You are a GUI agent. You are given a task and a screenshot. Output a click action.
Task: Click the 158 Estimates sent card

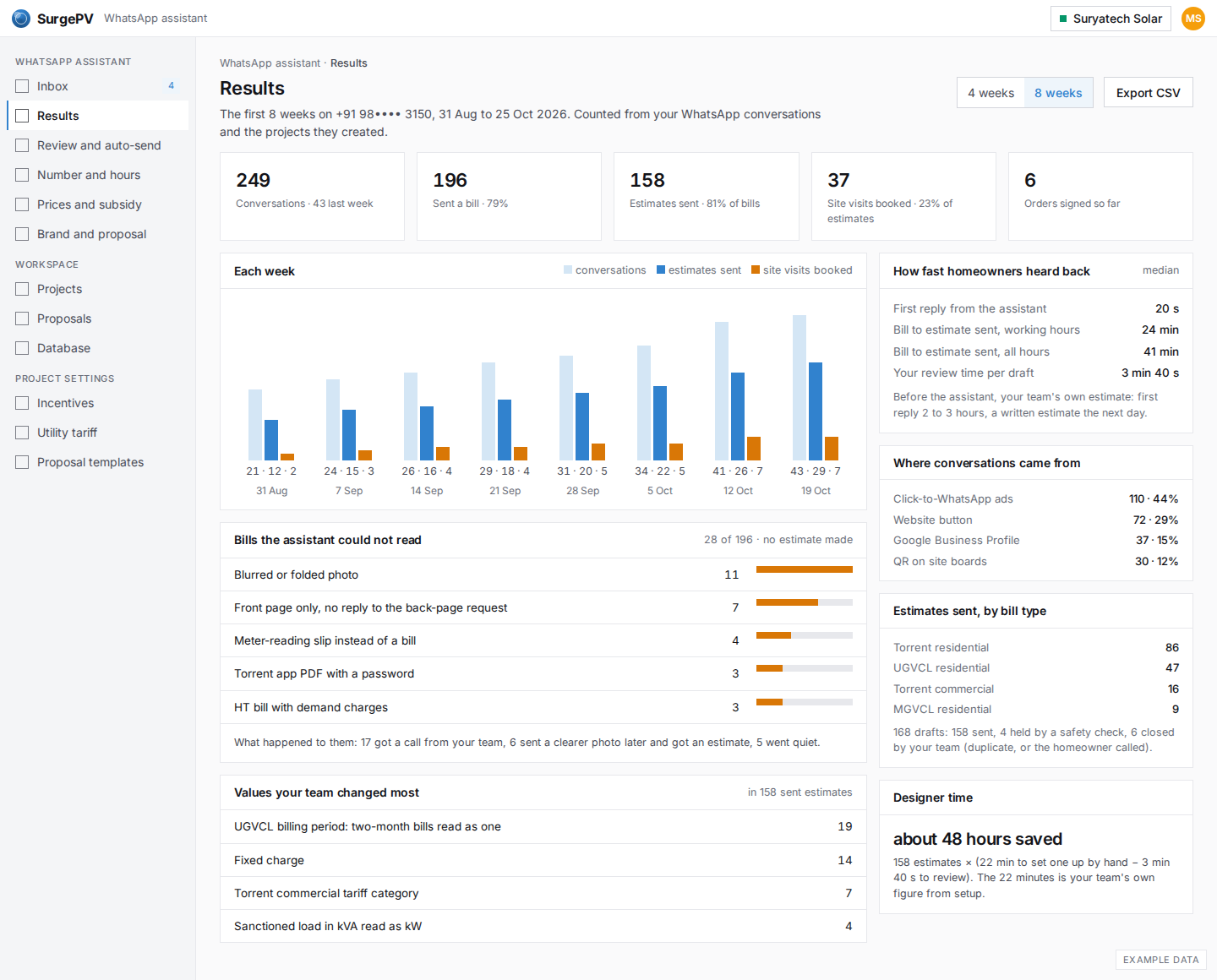click(x=707, y=196)
